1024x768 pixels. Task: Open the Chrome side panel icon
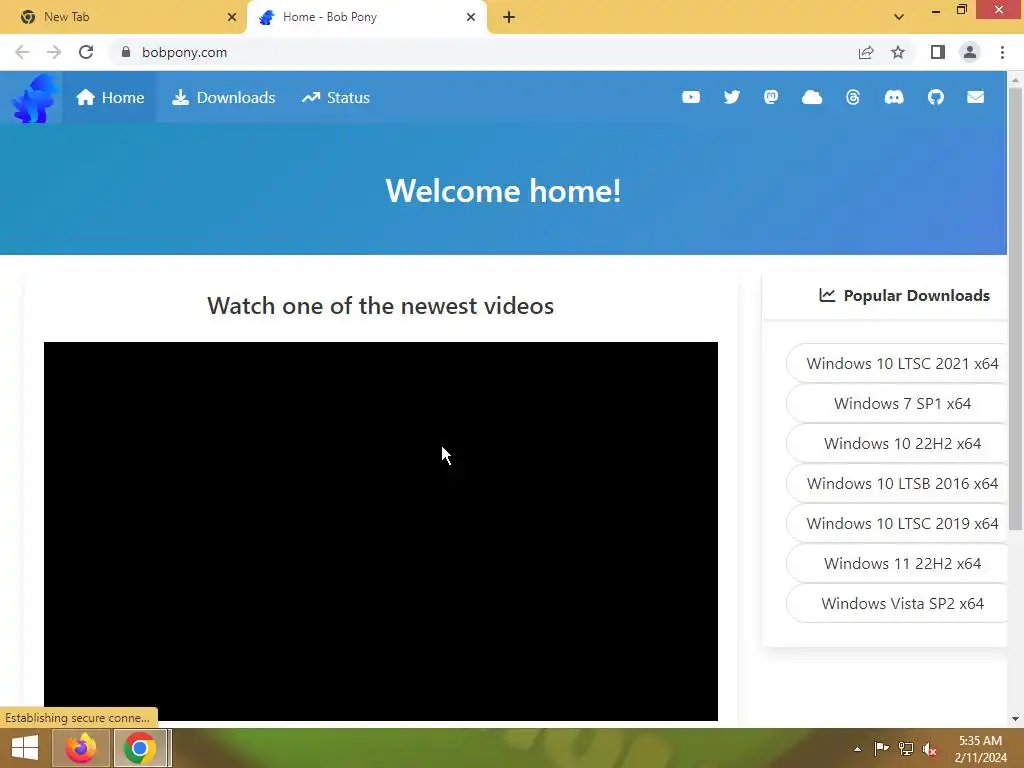point(938,52)
